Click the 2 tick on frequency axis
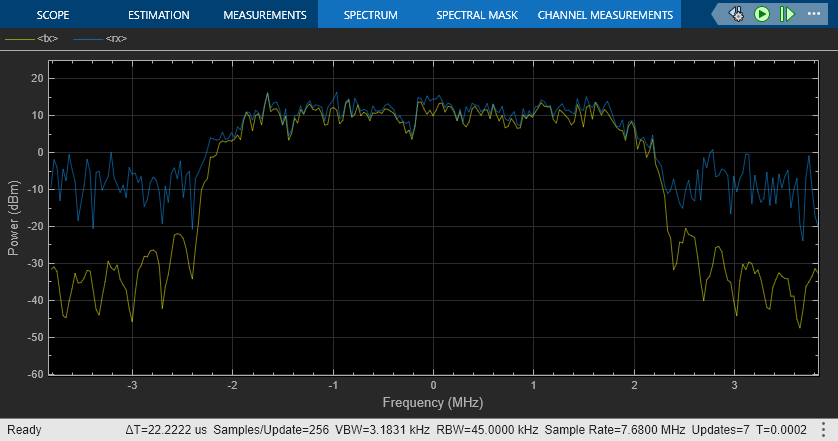 pyautogui.click(x=634, y=385)
